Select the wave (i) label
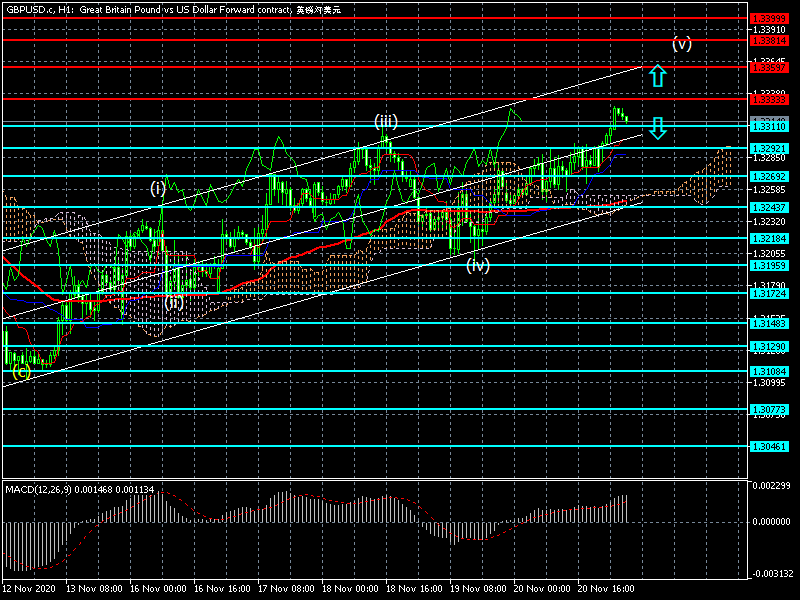 point(158,189)
